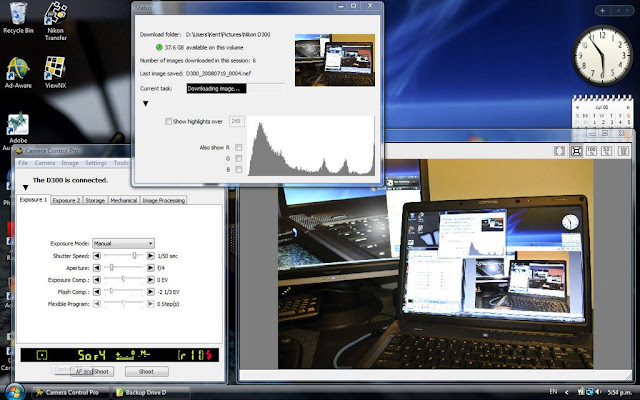Viewport: 640px width, 400px height.
Task: Switch to the Image Processing tab
Action: tap(164, 200)
